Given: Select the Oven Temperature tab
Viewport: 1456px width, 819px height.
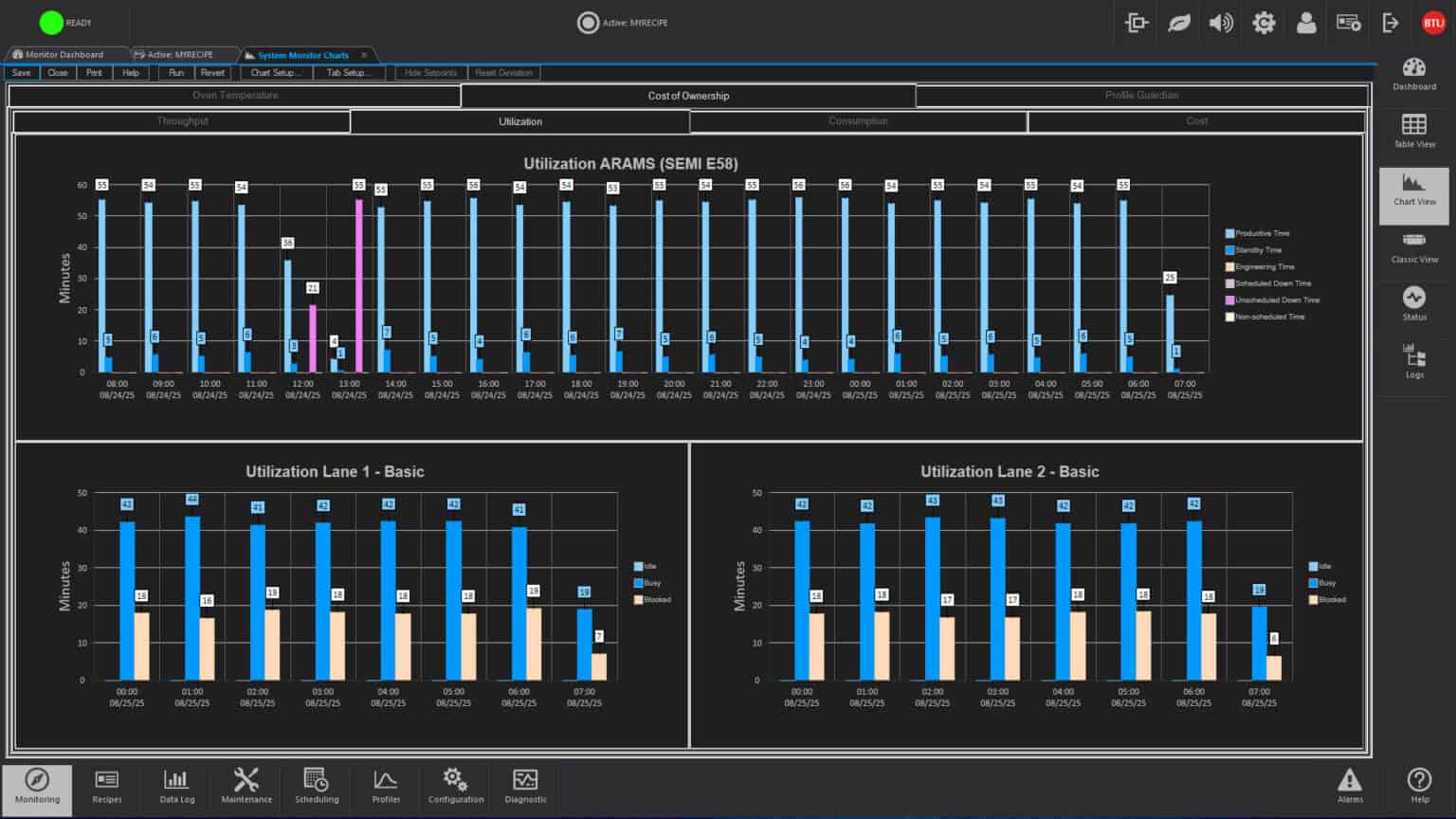Looking at the screenshot, I should click(x=235, y=96).
